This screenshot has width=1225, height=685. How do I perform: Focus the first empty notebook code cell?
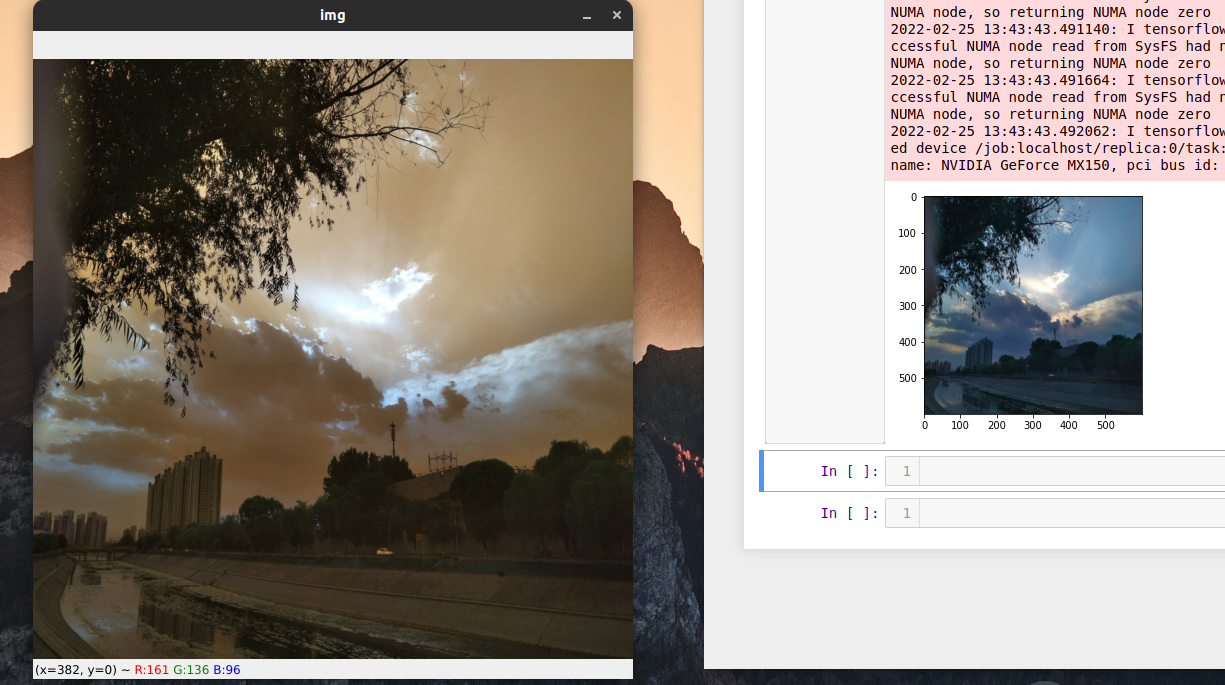[1071, 471]
